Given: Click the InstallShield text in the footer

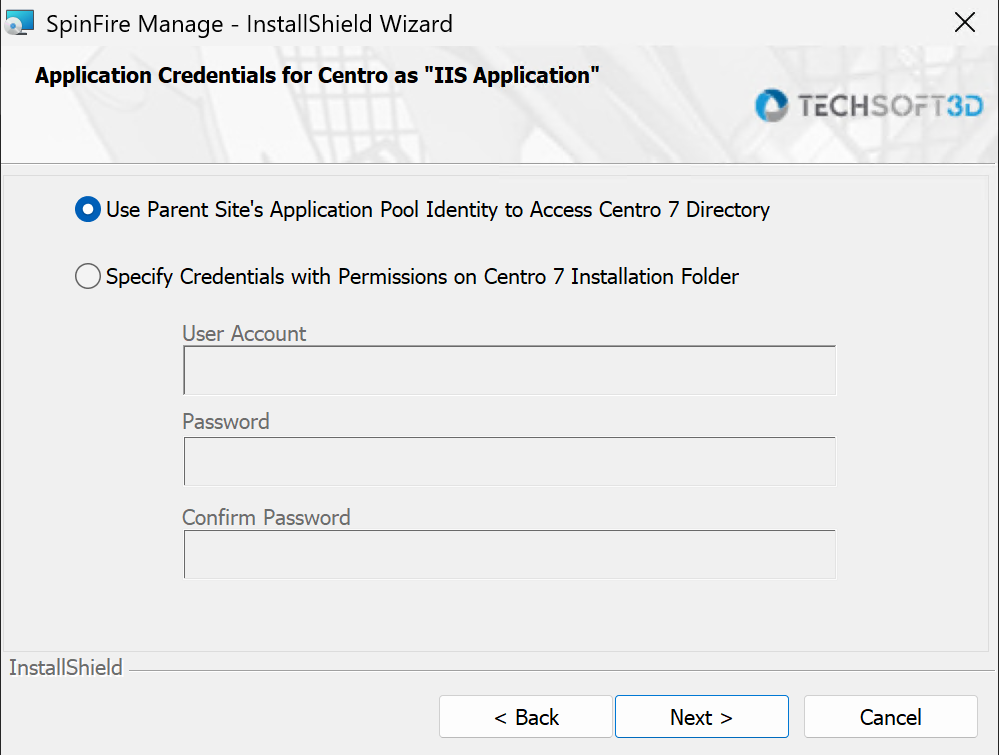Looking at the screenshot, I should 66,667.
